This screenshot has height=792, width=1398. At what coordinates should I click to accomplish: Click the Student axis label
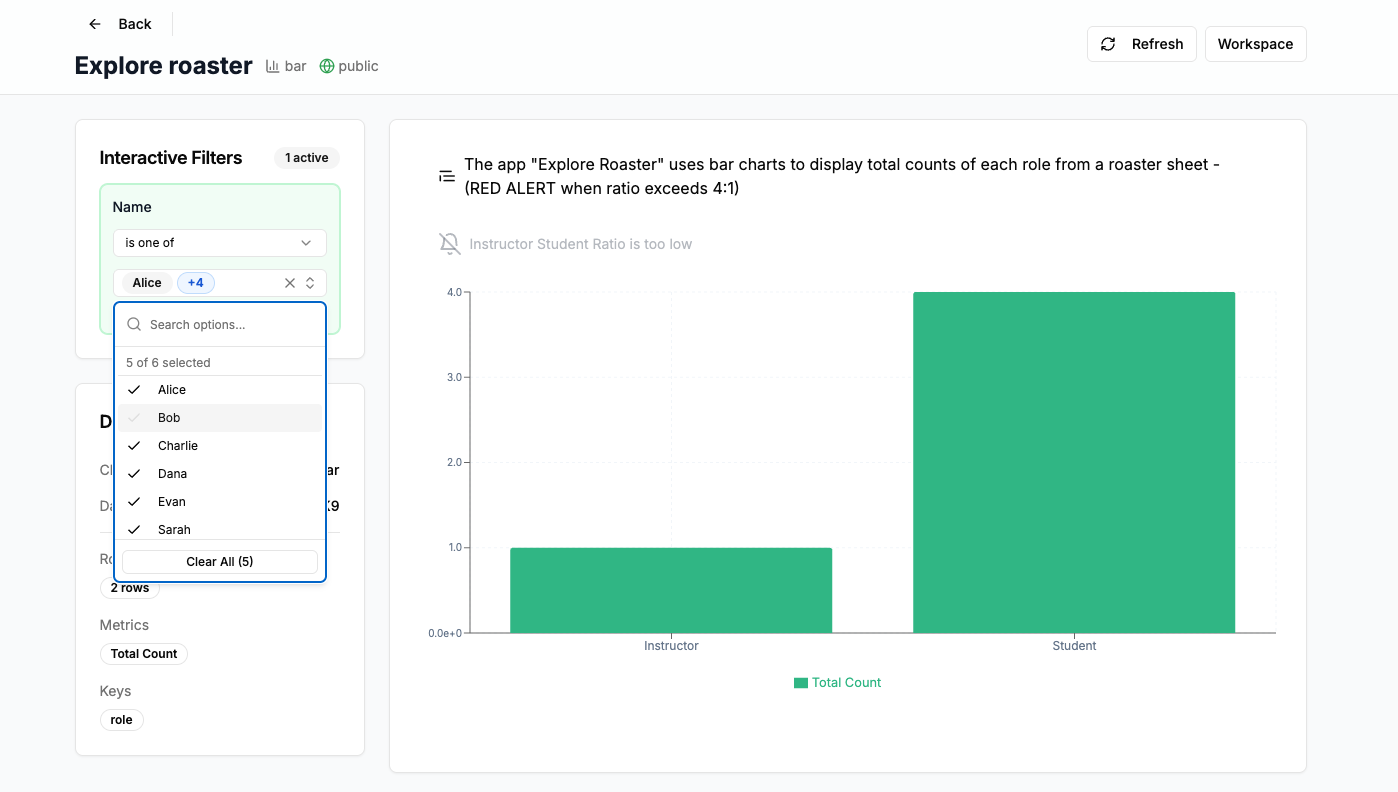point(1074,646)
